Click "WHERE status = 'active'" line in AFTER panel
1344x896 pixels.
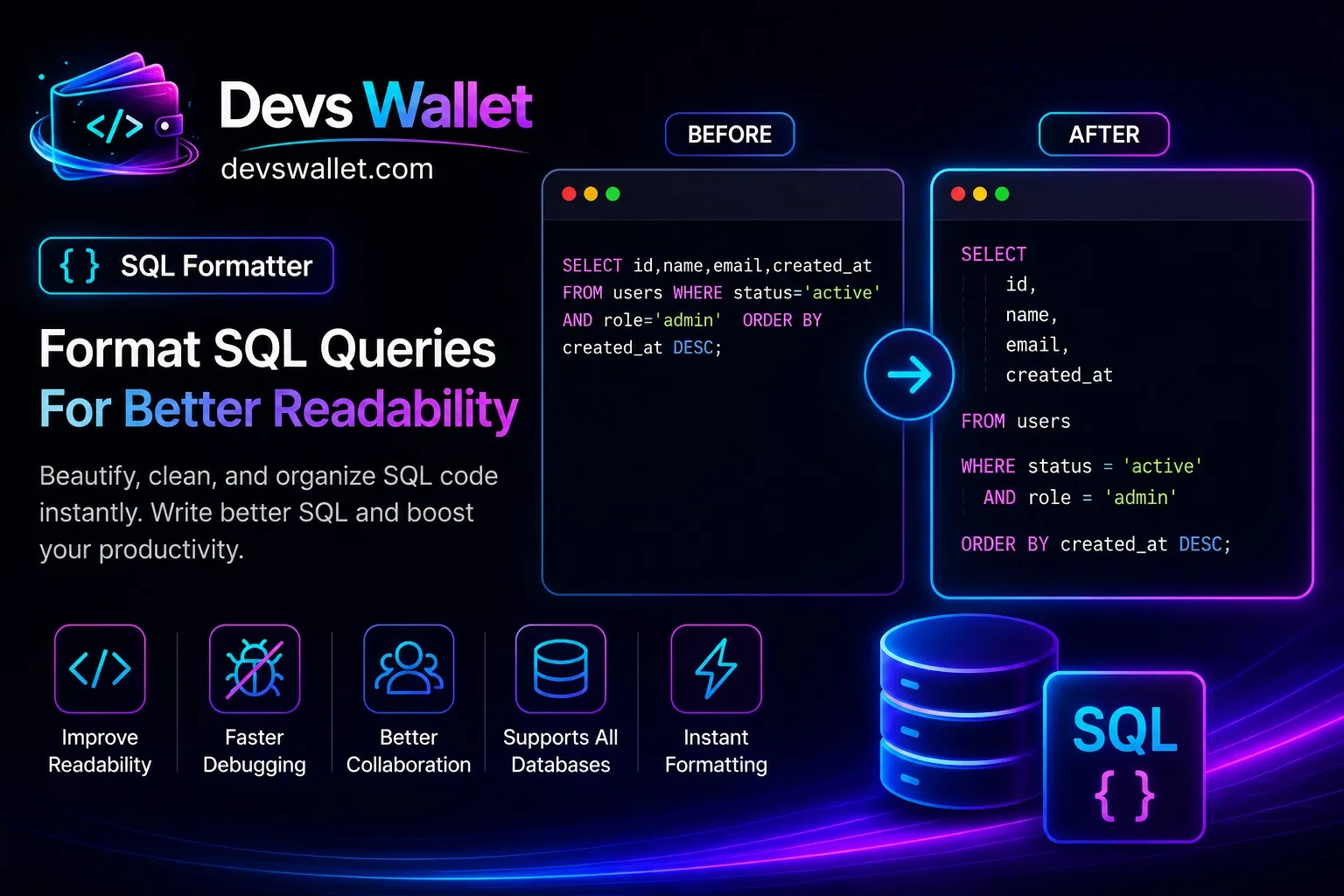[x=1081, y=466]
